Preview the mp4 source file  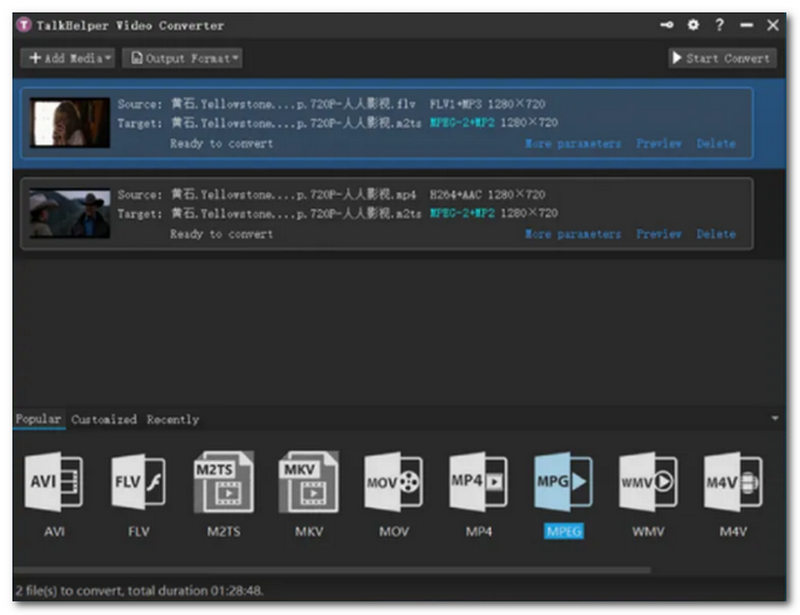pos(659,234)
